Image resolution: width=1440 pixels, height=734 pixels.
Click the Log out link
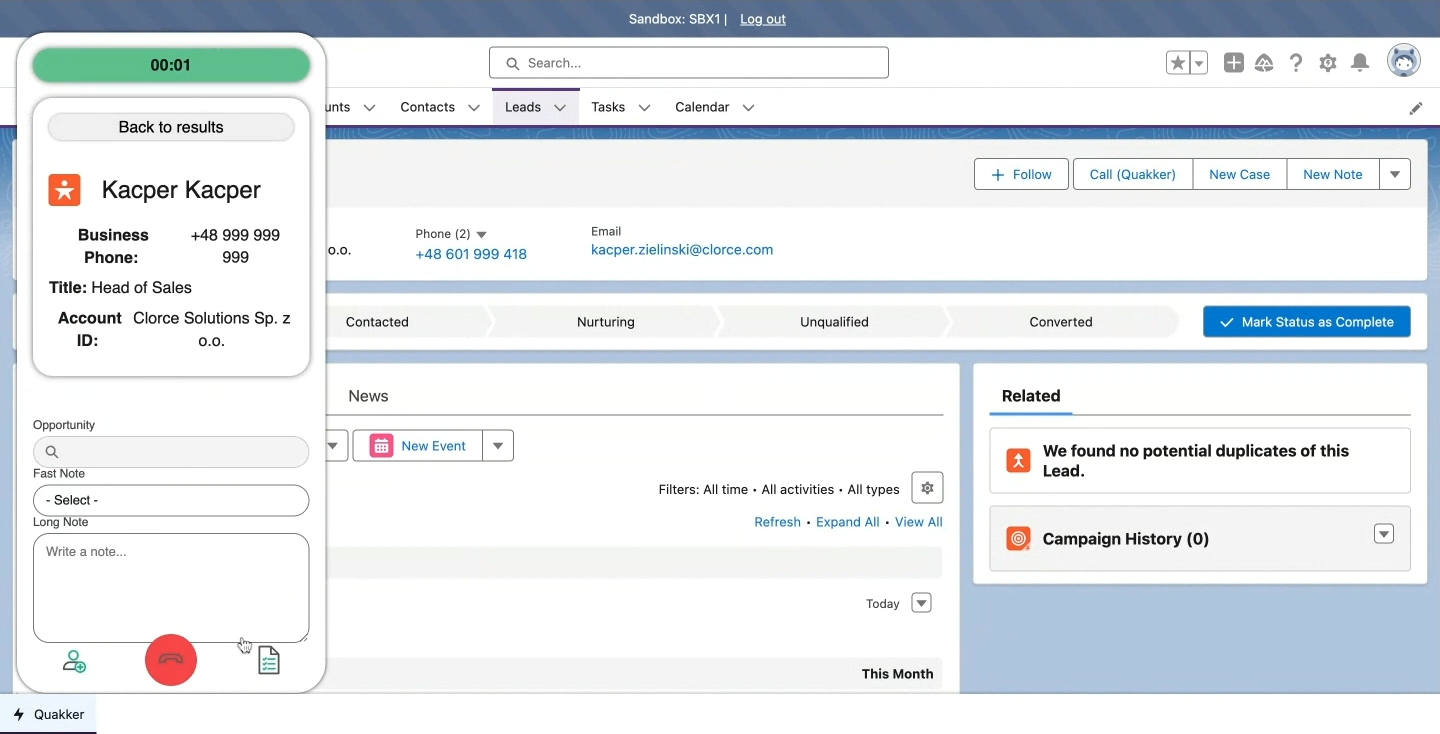(x=763, y=19)
